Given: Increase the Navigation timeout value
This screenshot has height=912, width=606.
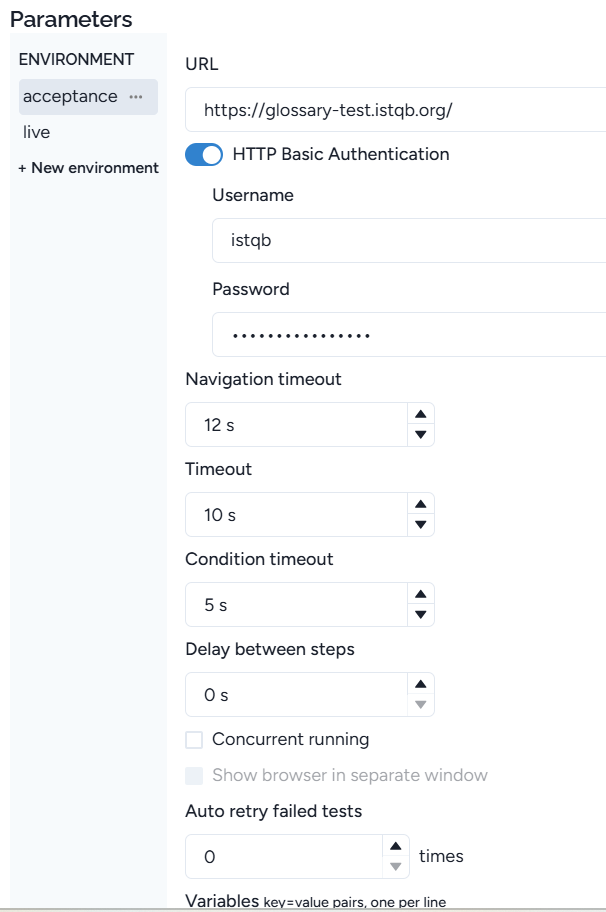Looking at the screenshot, I should (421, 414).
